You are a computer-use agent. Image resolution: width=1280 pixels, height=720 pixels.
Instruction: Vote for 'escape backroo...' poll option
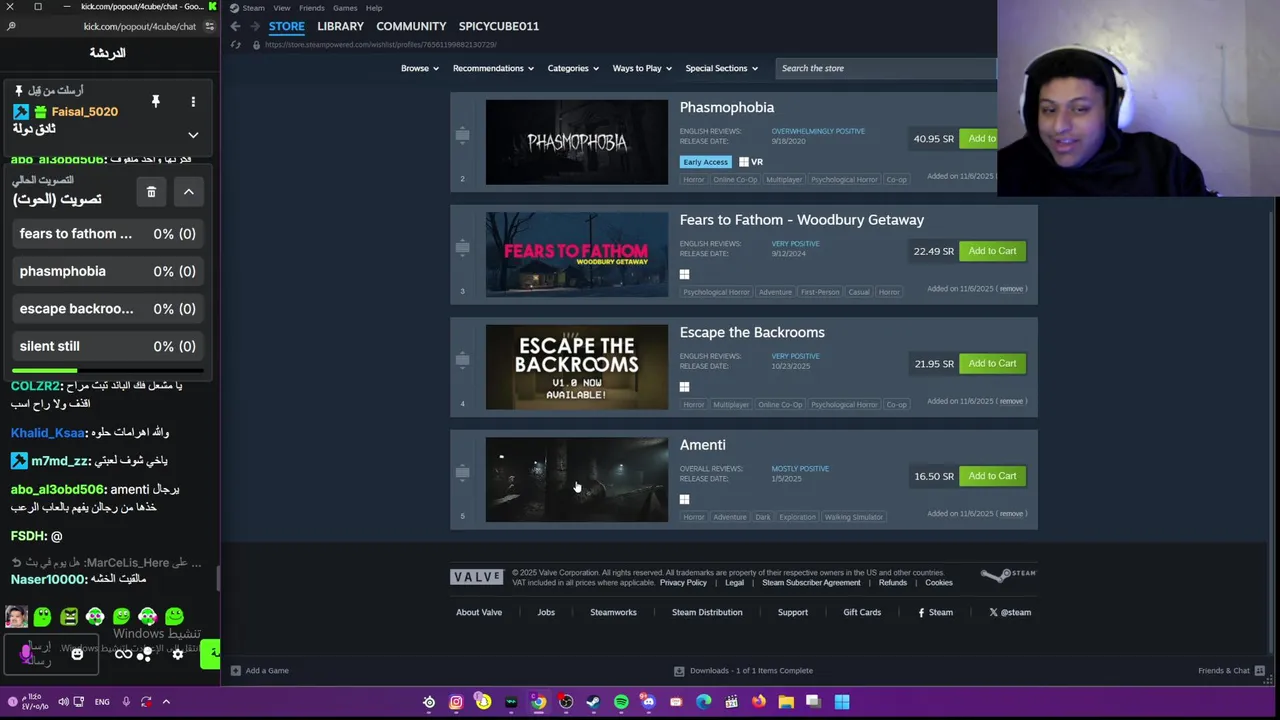108,309
